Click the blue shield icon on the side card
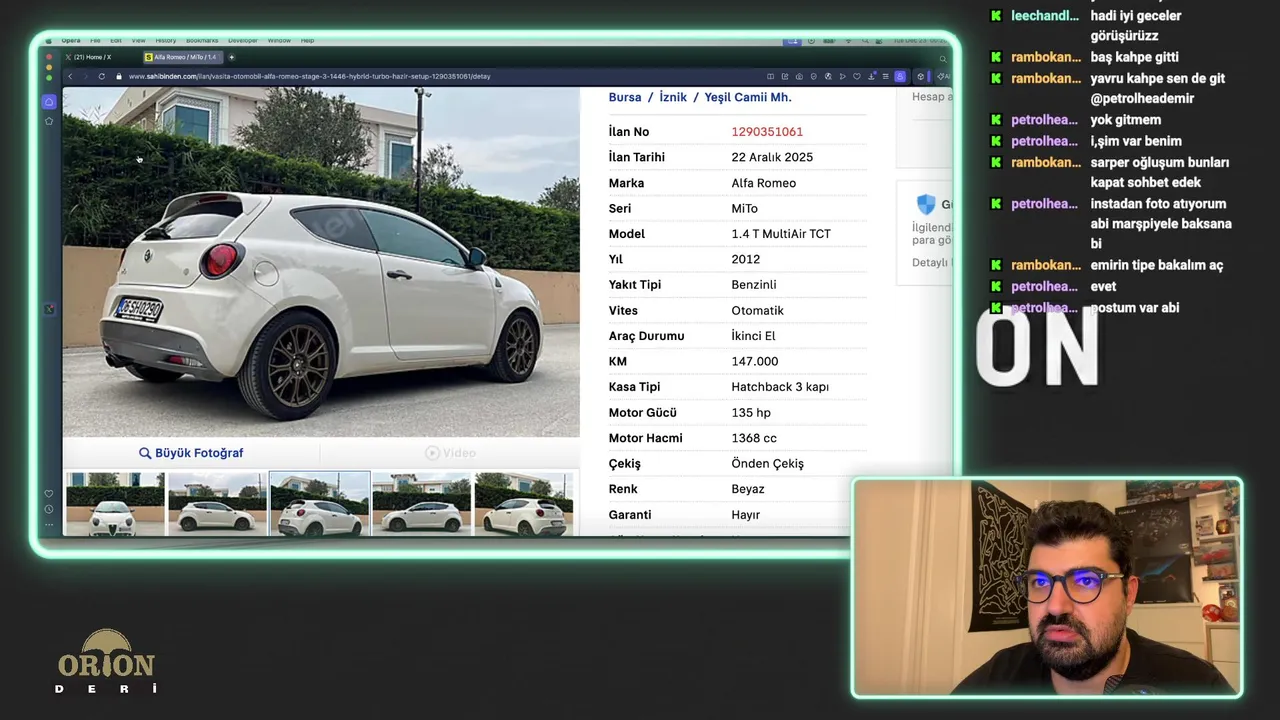Viewport: 1280px width, 720px height. tap(926, 204)
